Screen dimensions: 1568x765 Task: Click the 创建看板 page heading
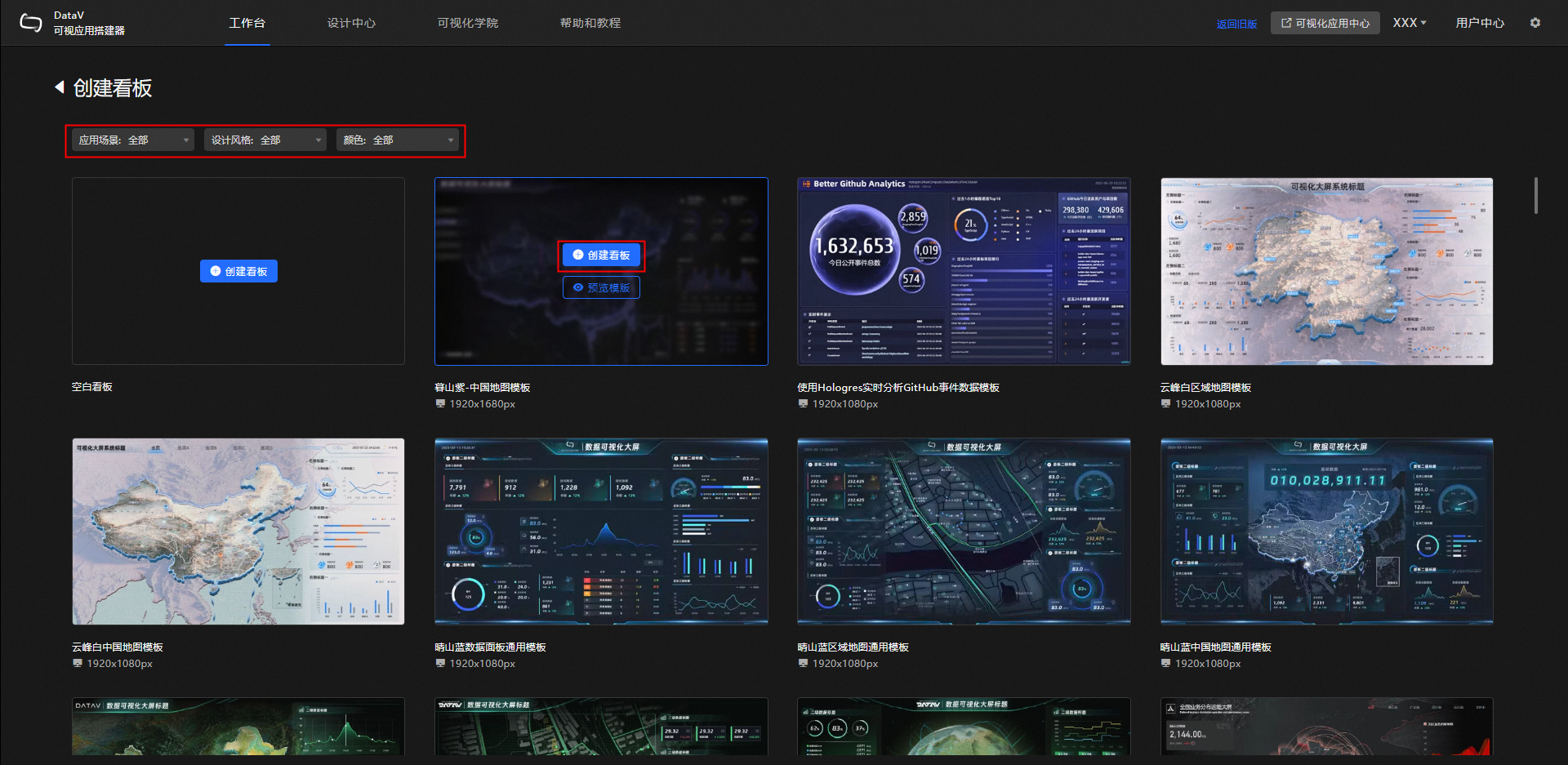113,87
